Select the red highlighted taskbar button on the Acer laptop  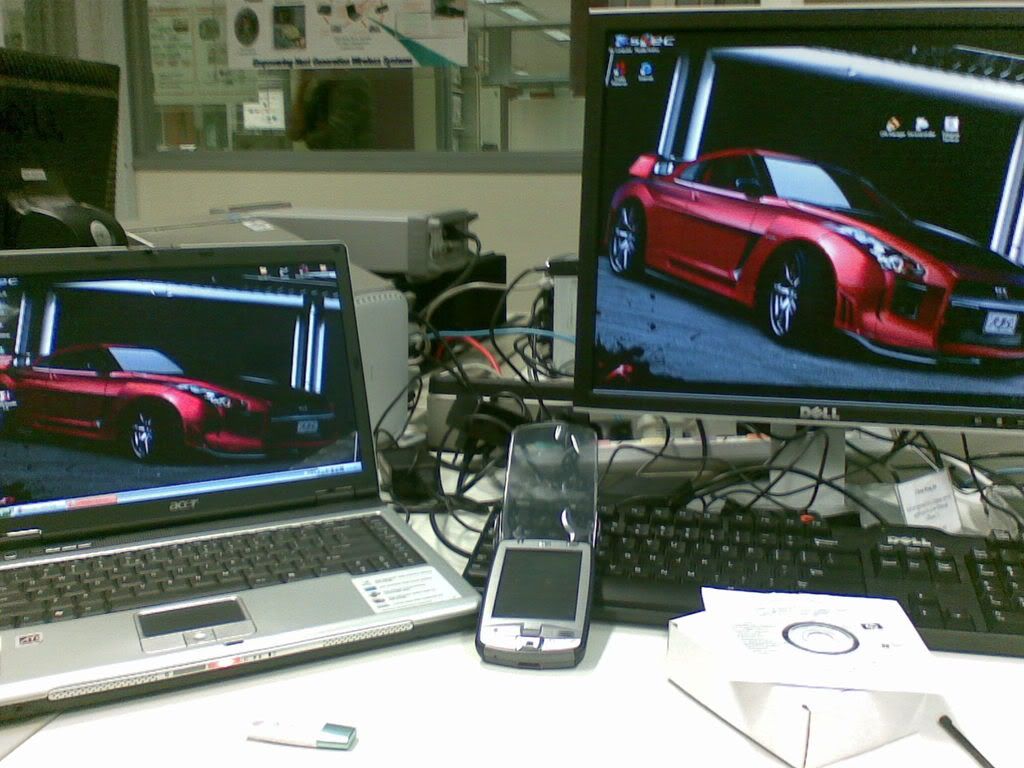(91, 502)
